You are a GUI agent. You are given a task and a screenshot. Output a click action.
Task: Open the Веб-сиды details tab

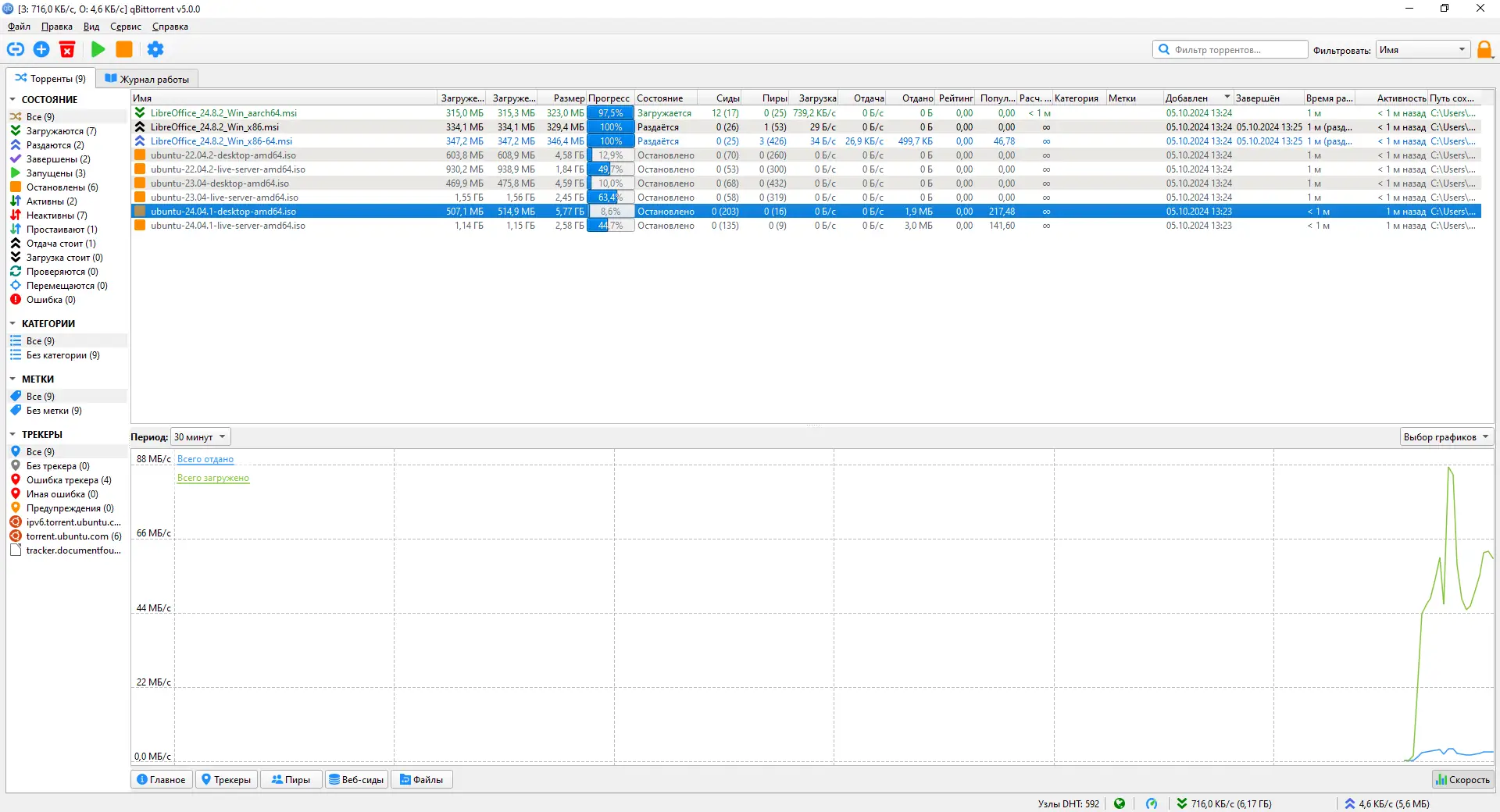point(356,779)
